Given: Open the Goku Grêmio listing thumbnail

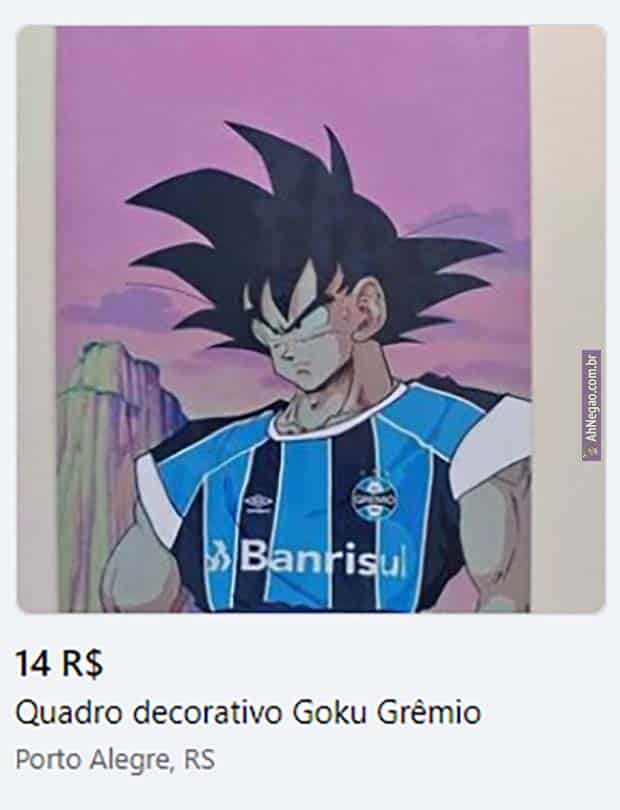Looking at the screenshot, I should click(x=311, y=319).
